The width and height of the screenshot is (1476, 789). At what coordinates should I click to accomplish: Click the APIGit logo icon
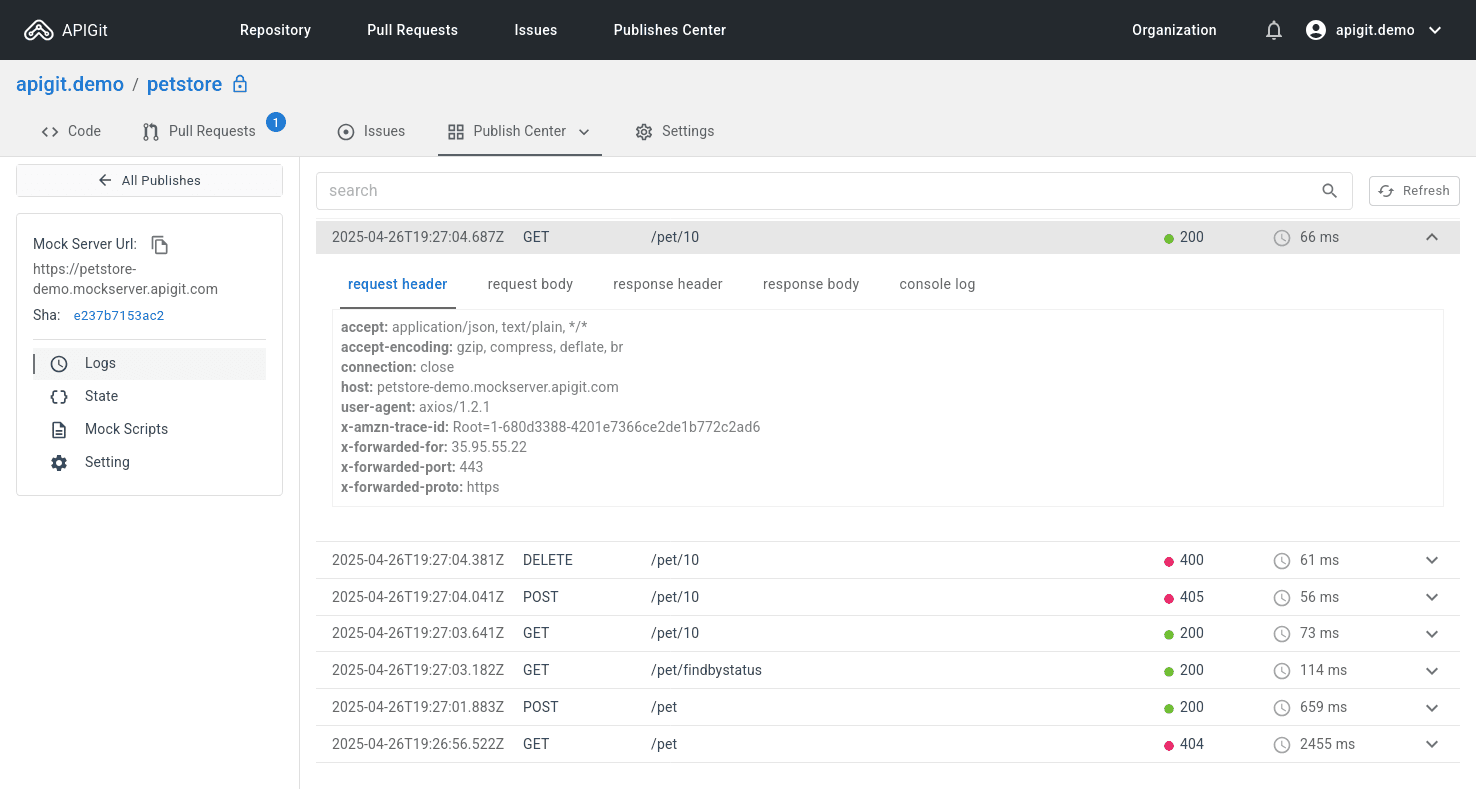[x=39, y=30]
